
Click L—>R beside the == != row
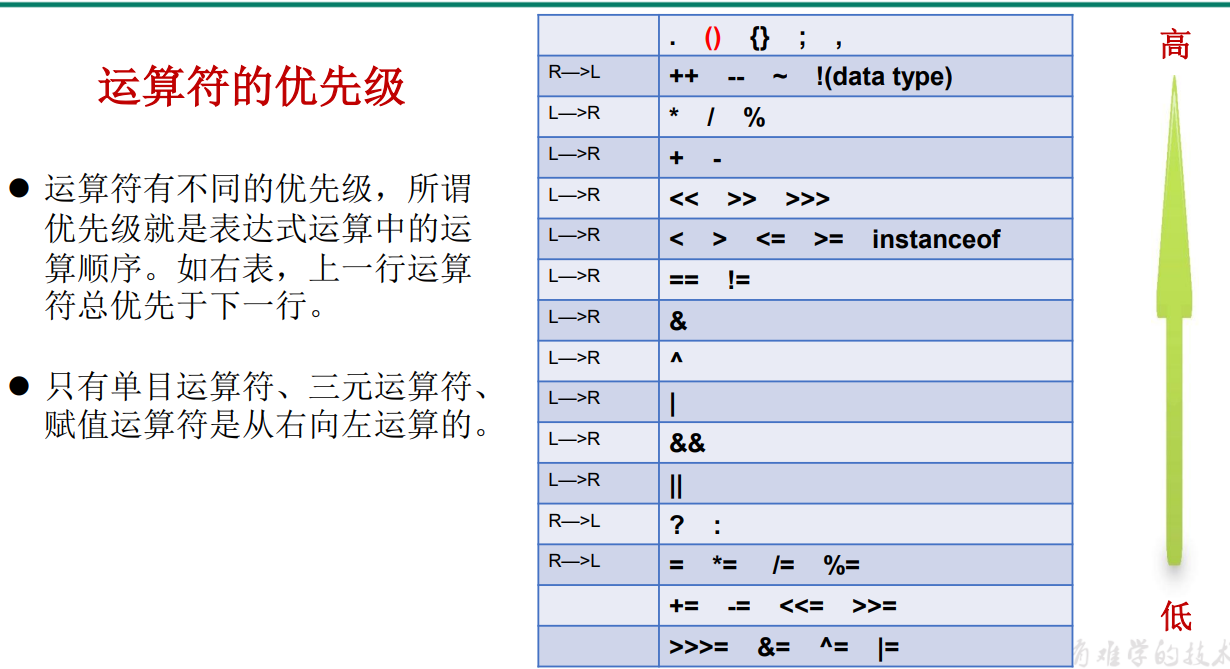pyautogui.click(x=574, y=276)
